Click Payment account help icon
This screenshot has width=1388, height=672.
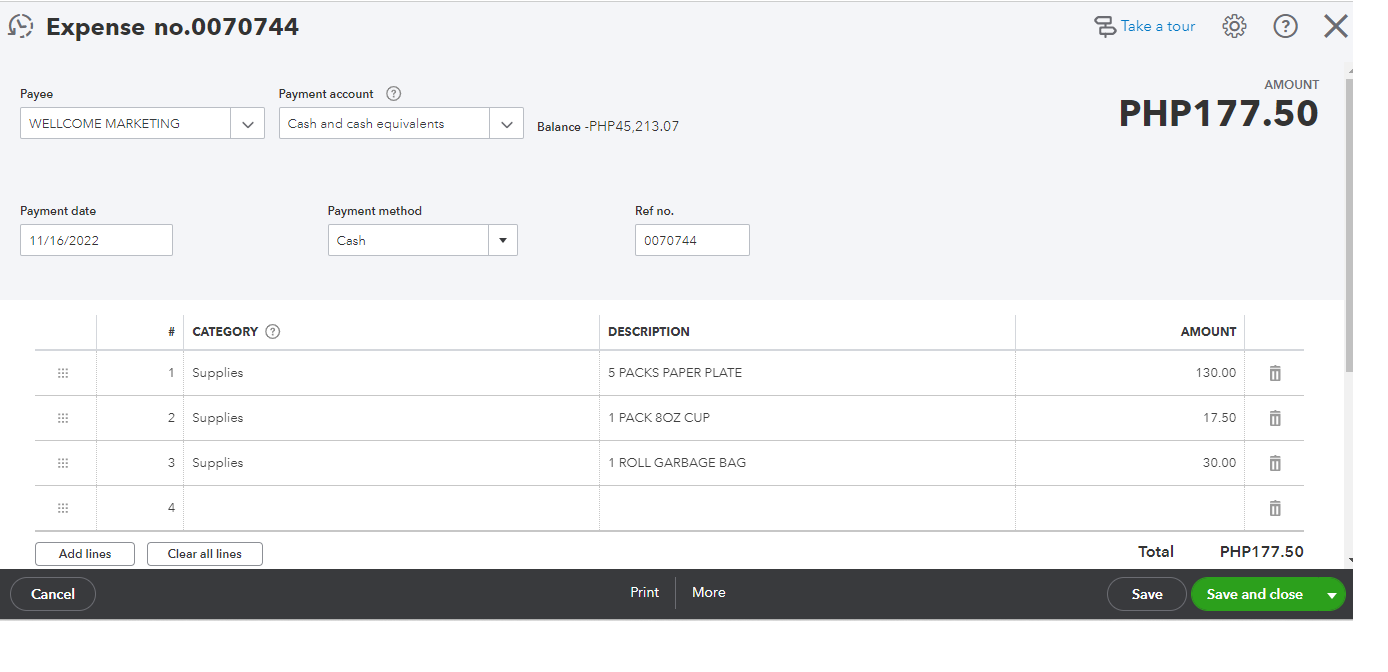click(x=394, y=94)
